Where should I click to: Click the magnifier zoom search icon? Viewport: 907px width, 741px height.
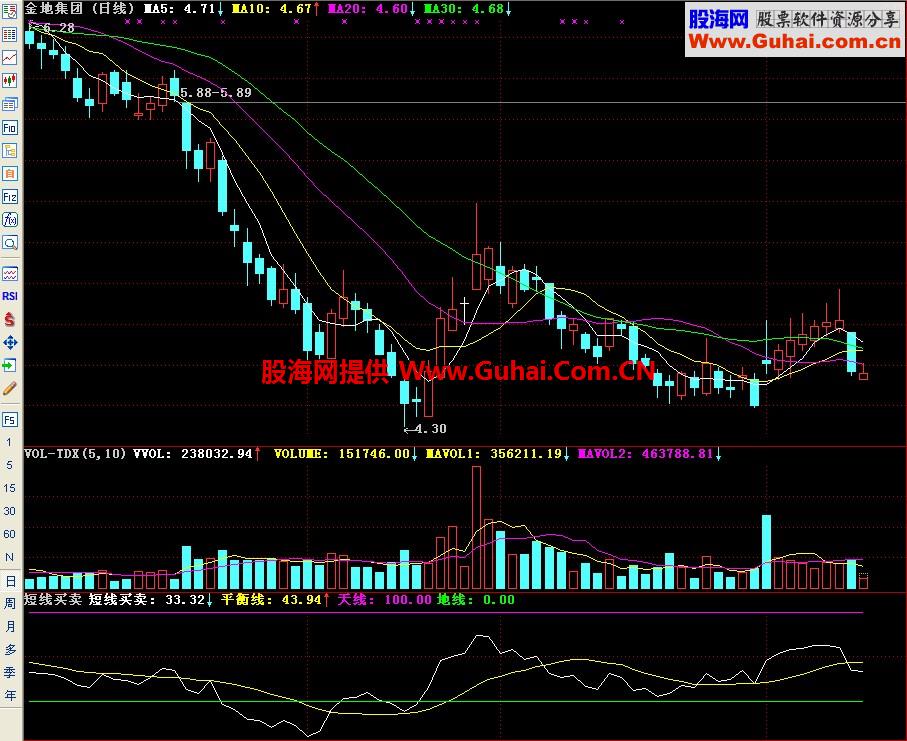10,243
